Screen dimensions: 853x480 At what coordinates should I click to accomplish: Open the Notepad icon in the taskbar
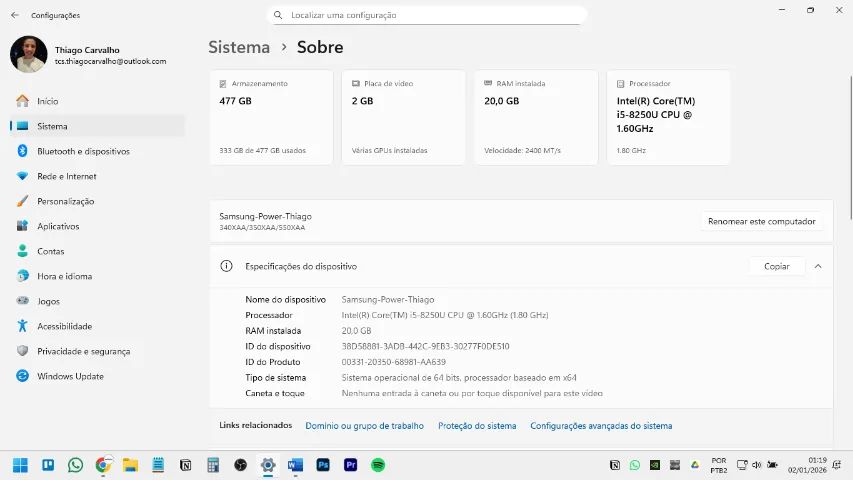coord(158,465)
